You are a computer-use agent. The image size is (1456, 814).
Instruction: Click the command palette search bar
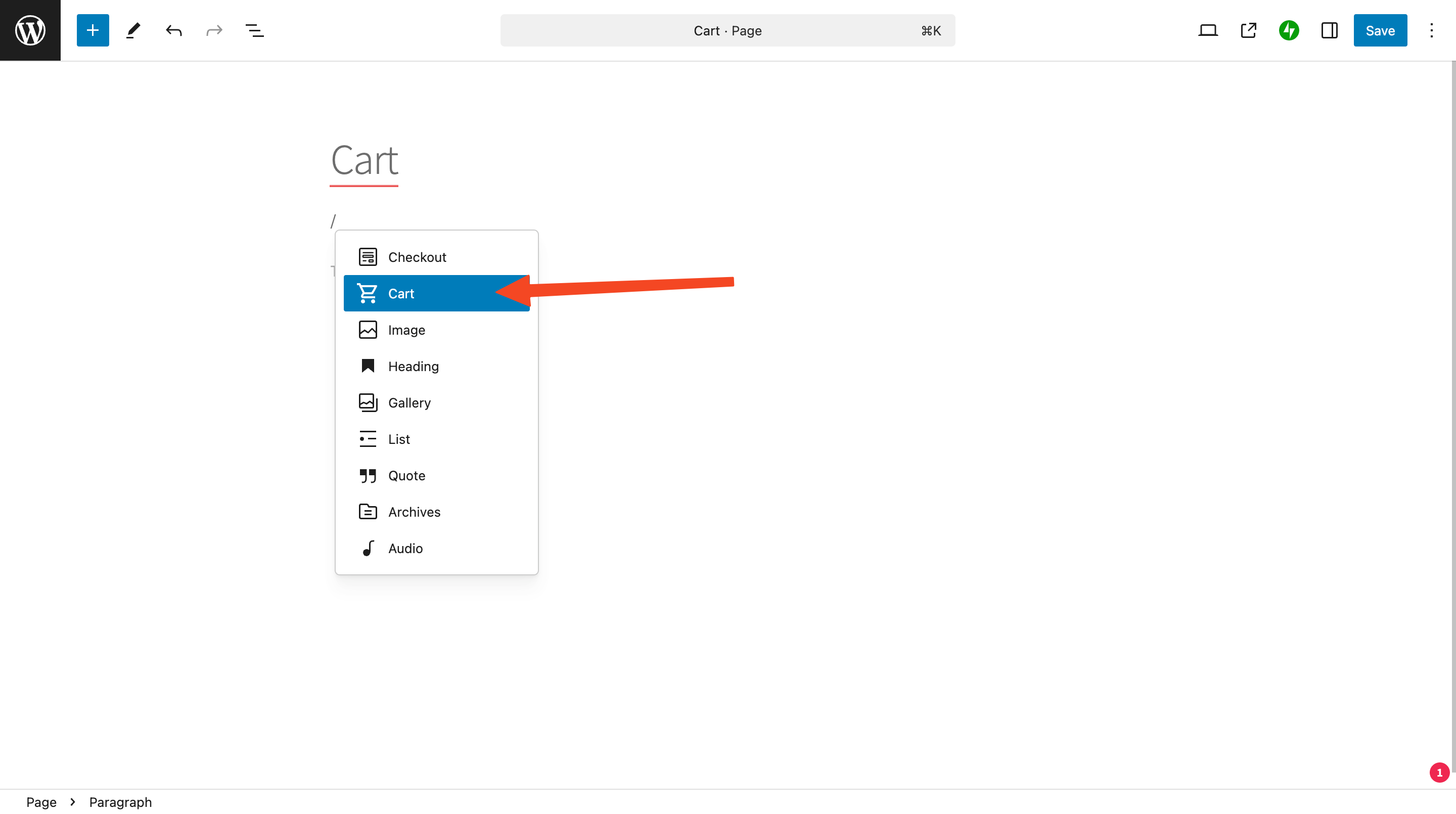728,30
